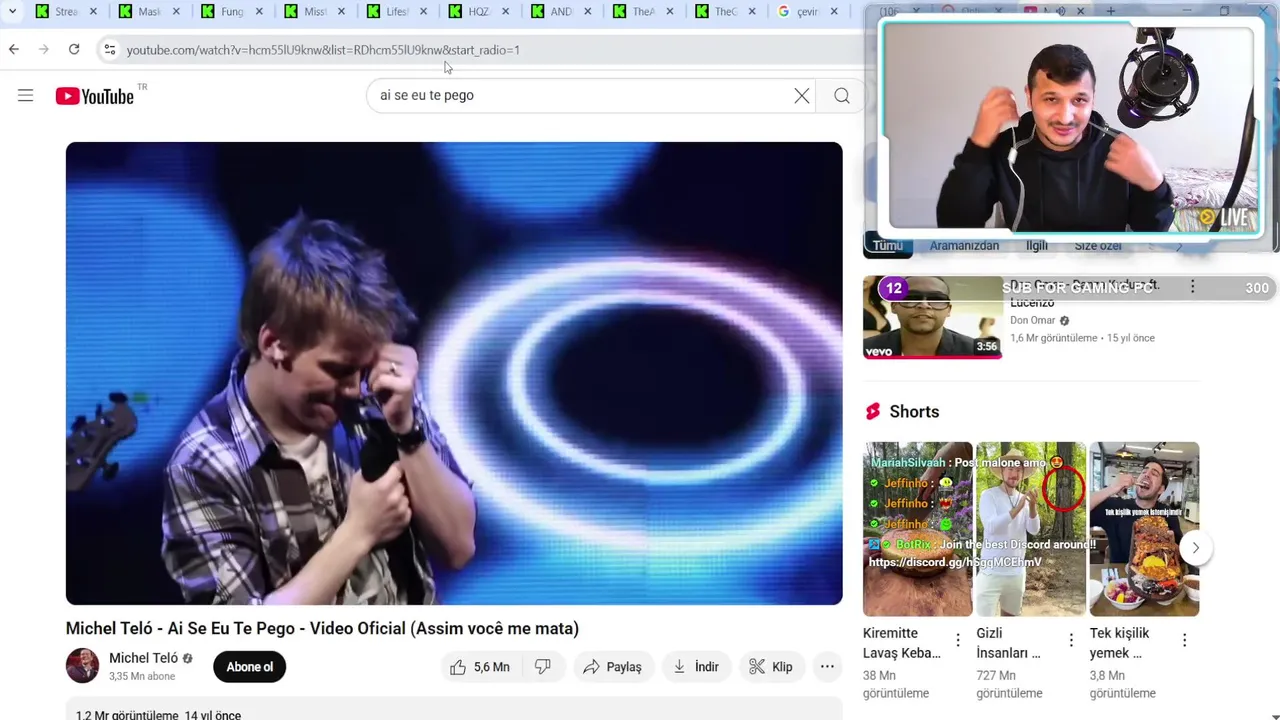1280x720 pixels.
Task: Click the Tek kişilik yemek short title
Action: click(1120, 643)
